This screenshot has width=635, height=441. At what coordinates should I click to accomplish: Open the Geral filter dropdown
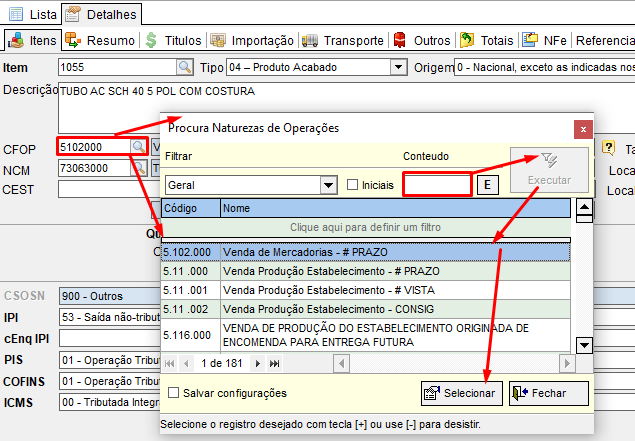[x=327, y=185]
